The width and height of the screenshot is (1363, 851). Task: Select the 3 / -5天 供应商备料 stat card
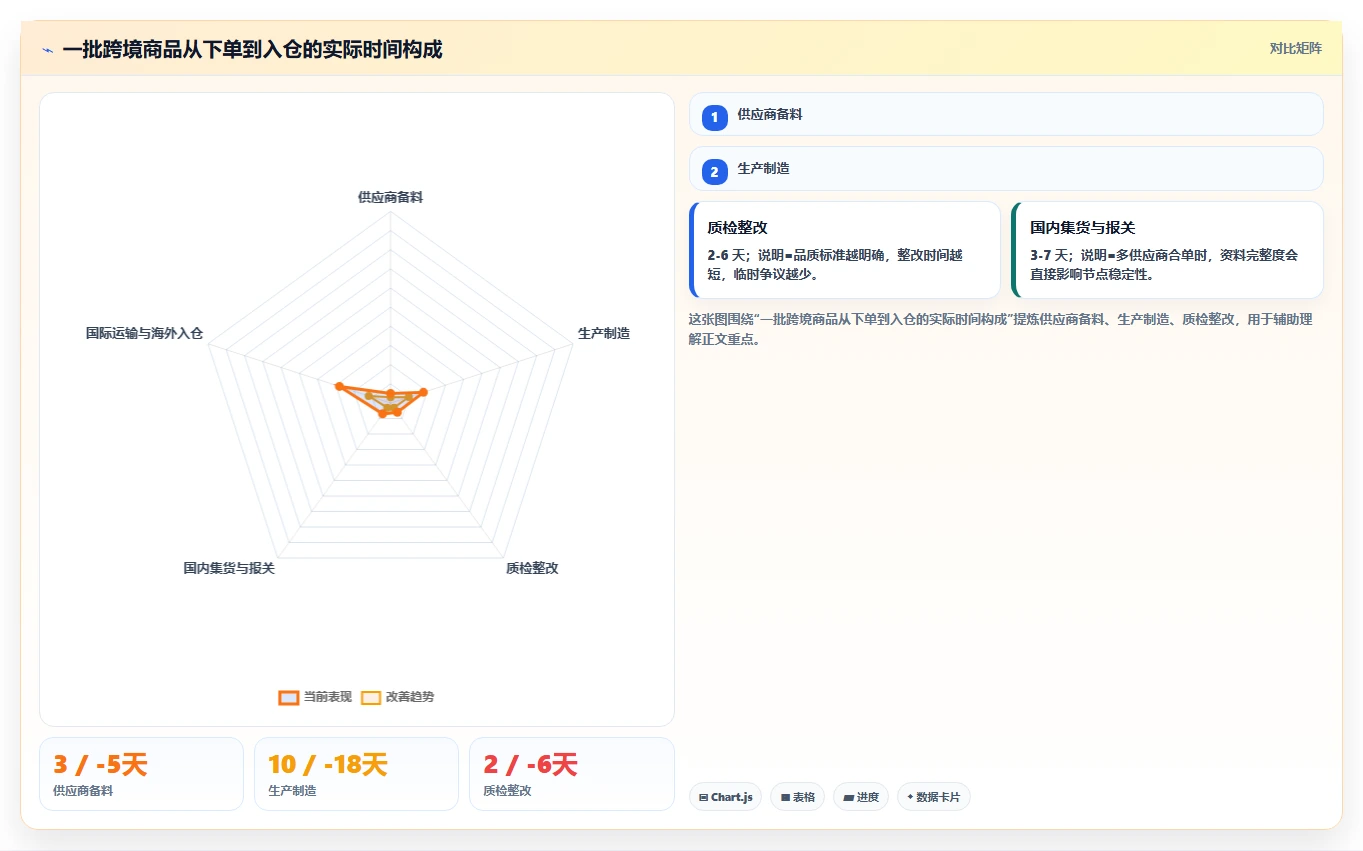click(x=141, y=774)
